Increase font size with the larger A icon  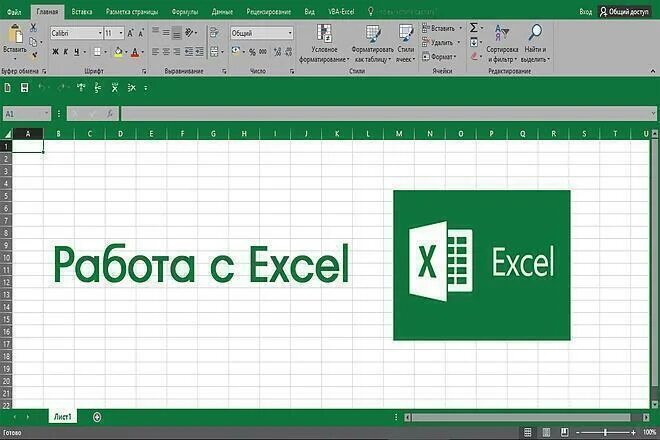[130, 33]
